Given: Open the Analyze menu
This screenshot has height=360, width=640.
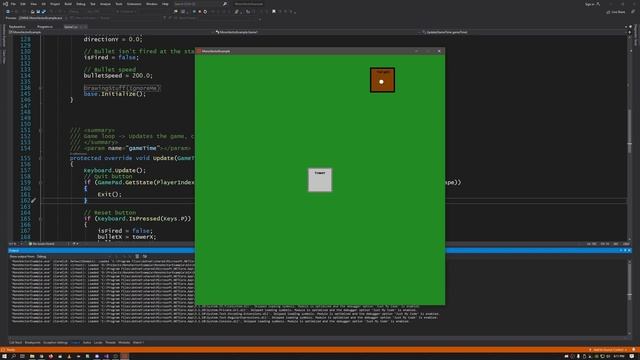Looking at the screenshot, I should (105, 4).
